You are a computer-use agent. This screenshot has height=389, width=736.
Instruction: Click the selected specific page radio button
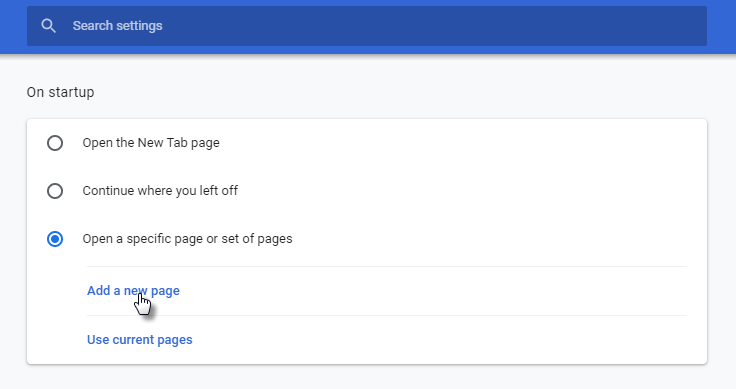click(x=55, y=239)
